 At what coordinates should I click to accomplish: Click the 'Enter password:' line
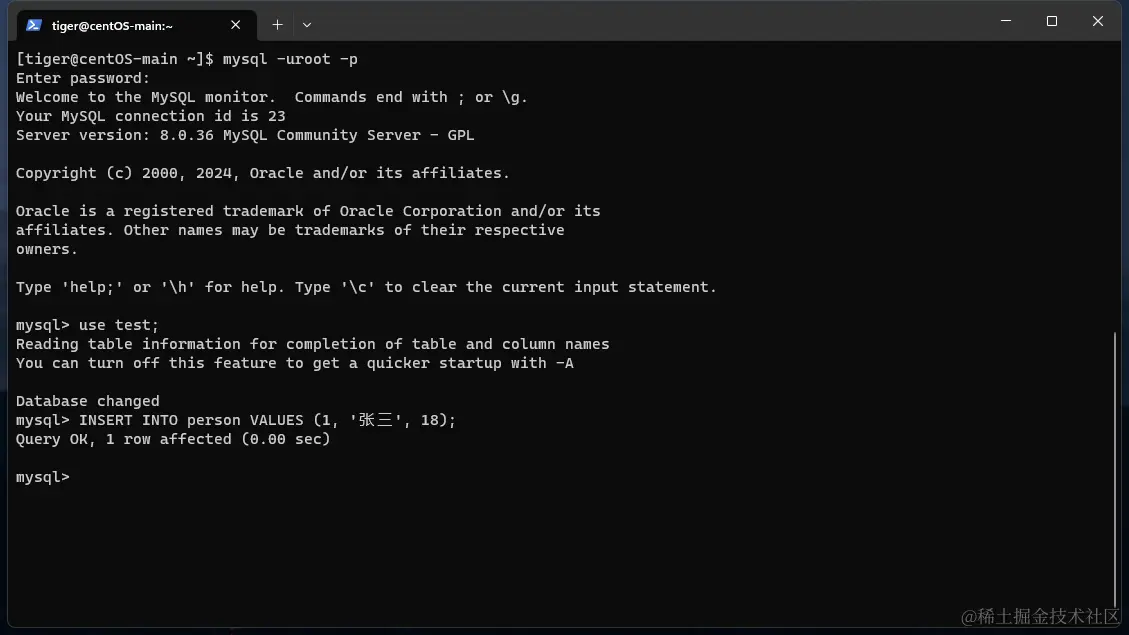tap(83, 78)
